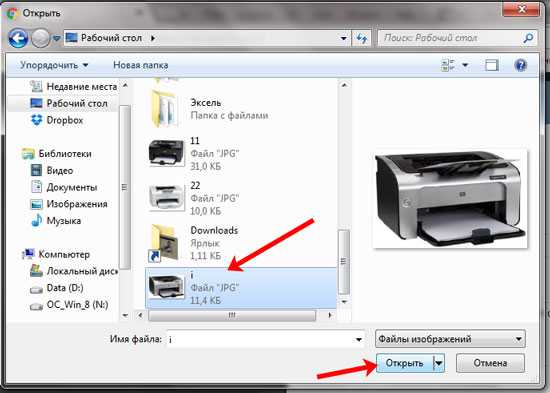Select the 11 JPG printer thumbnail
This screenshot has height=393, width=550.
[x=166, y=153]
